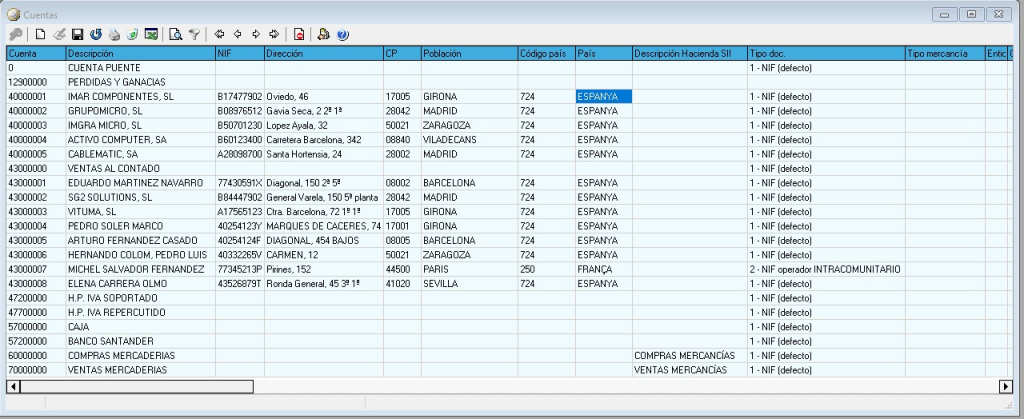Image resolution: width=1024 pixels, height=419 pixels.
Task: Select account number 40000002
Action: [36, 111]
